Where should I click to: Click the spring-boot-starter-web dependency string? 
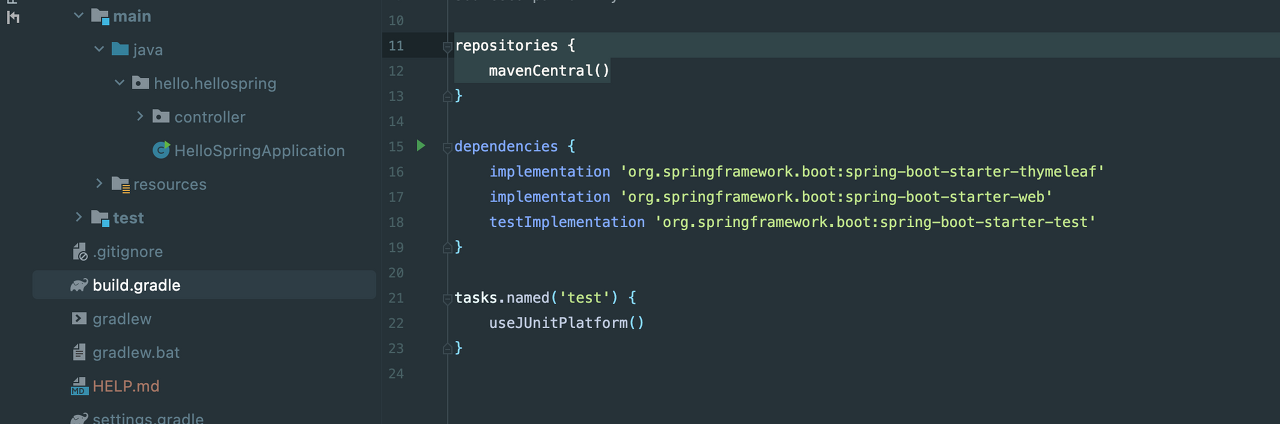(836, 197)
